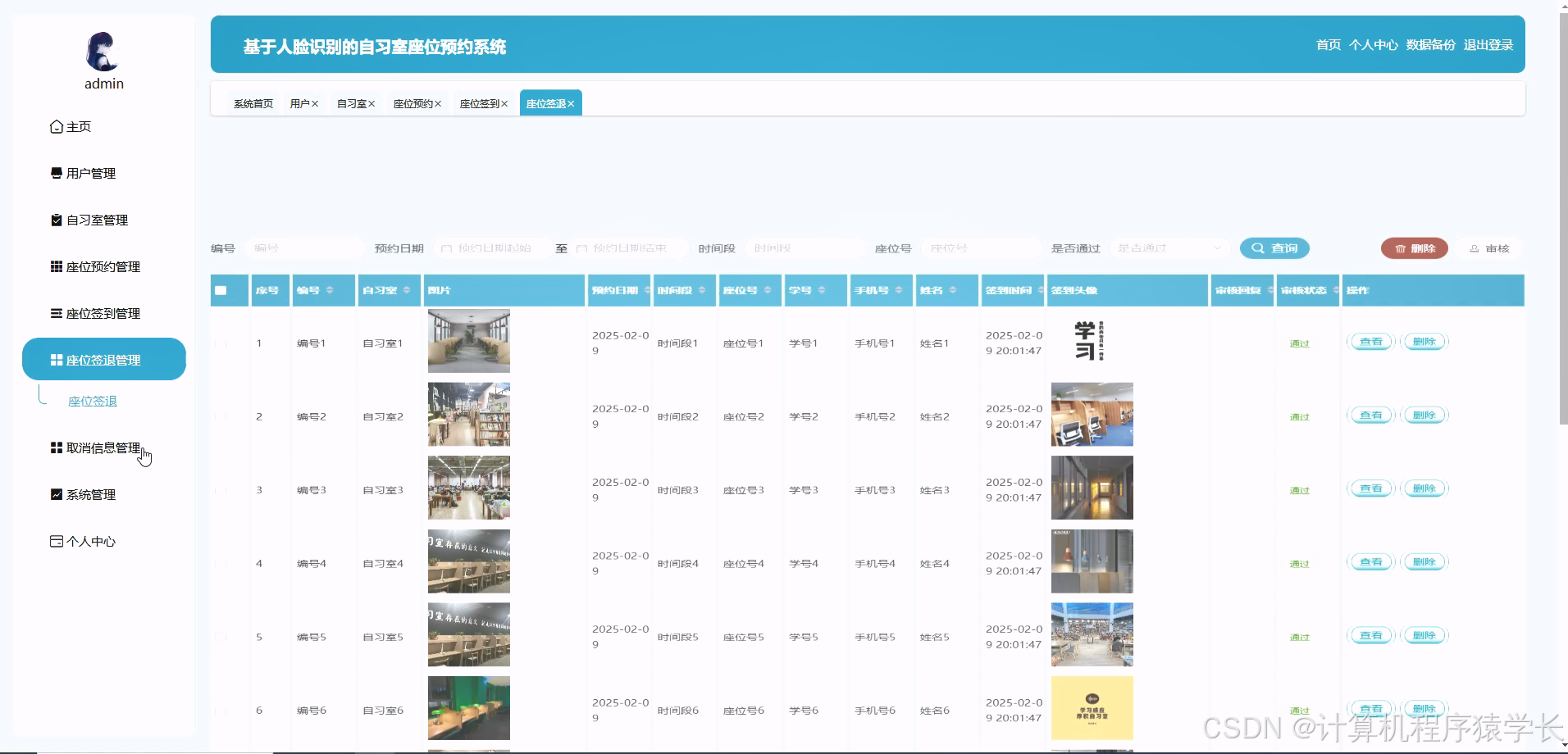Collapse the 座位签退管理 sidebar menu
This screenshot has height=754, width=1568.
pyautogui.click(x=104, y=360)
